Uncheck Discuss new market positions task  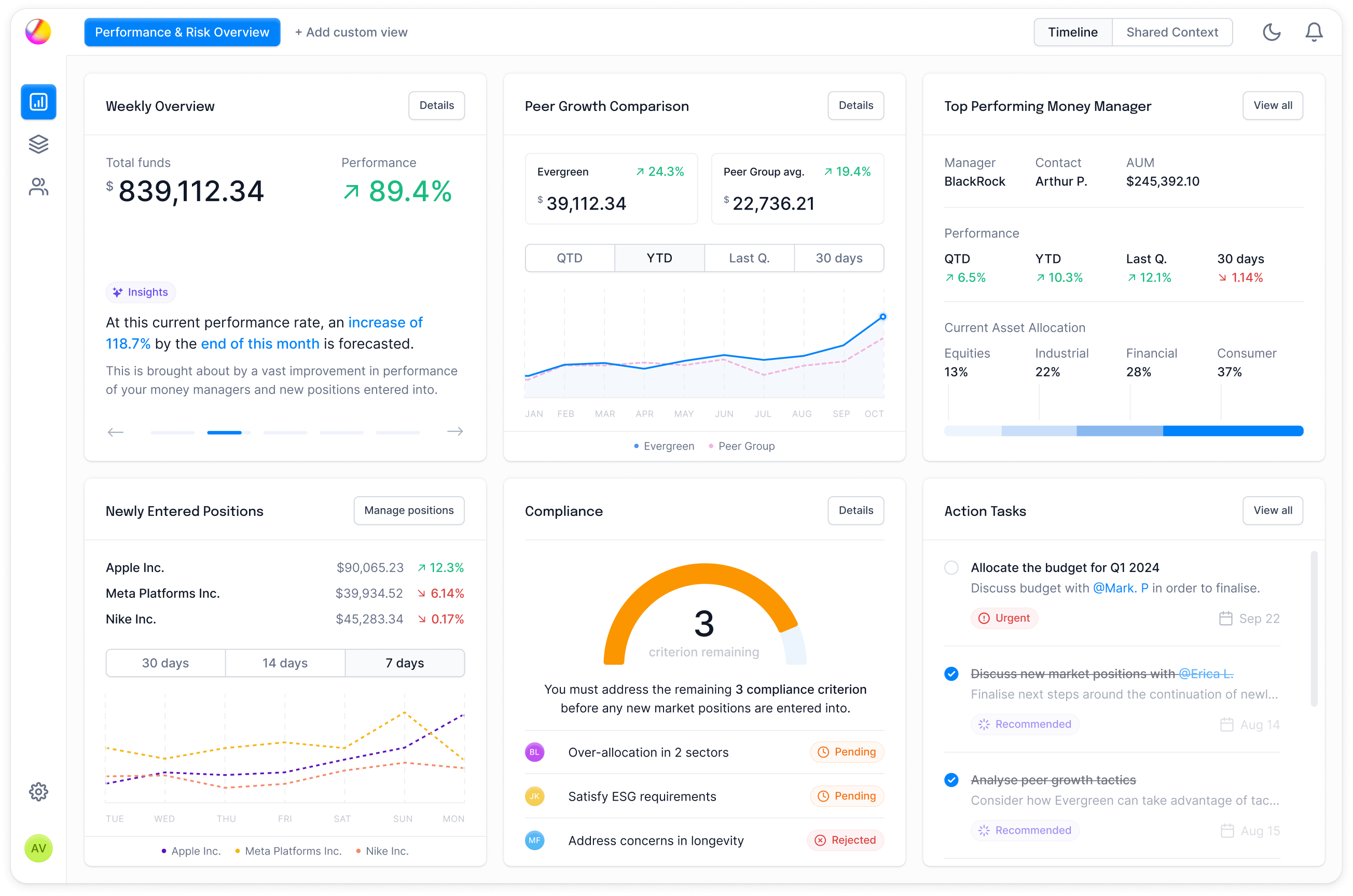(951, 674)
